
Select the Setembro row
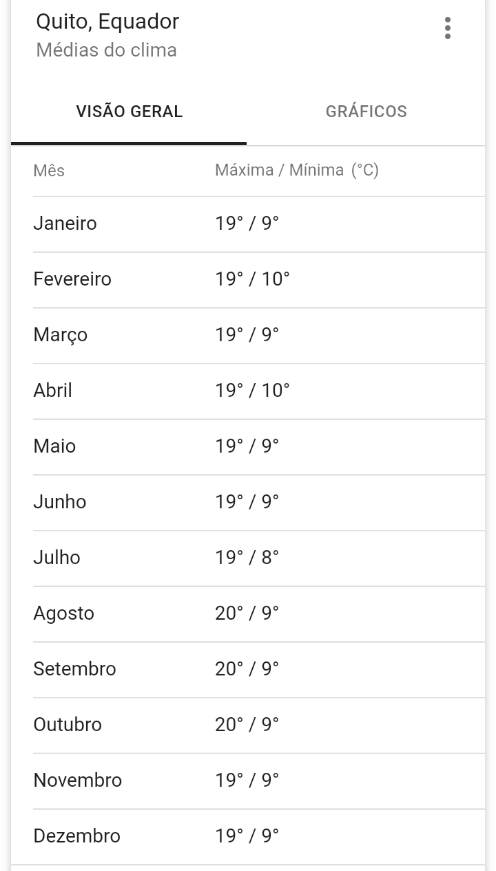point(259,669)
